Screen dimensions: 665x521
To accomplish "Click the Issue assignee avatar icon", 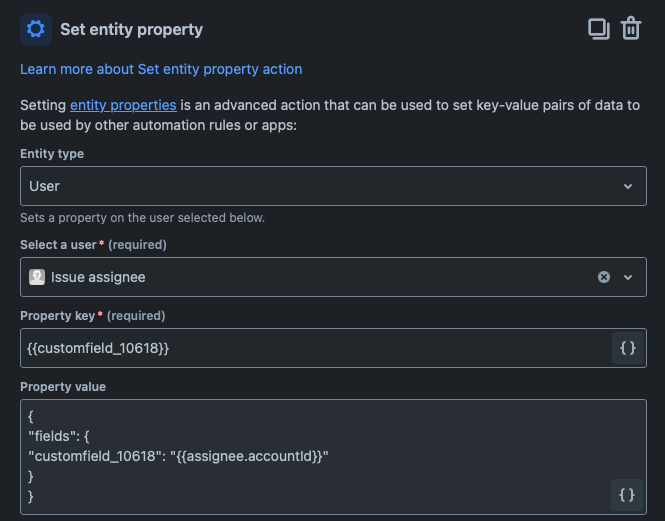I will [x=37, y=277].
